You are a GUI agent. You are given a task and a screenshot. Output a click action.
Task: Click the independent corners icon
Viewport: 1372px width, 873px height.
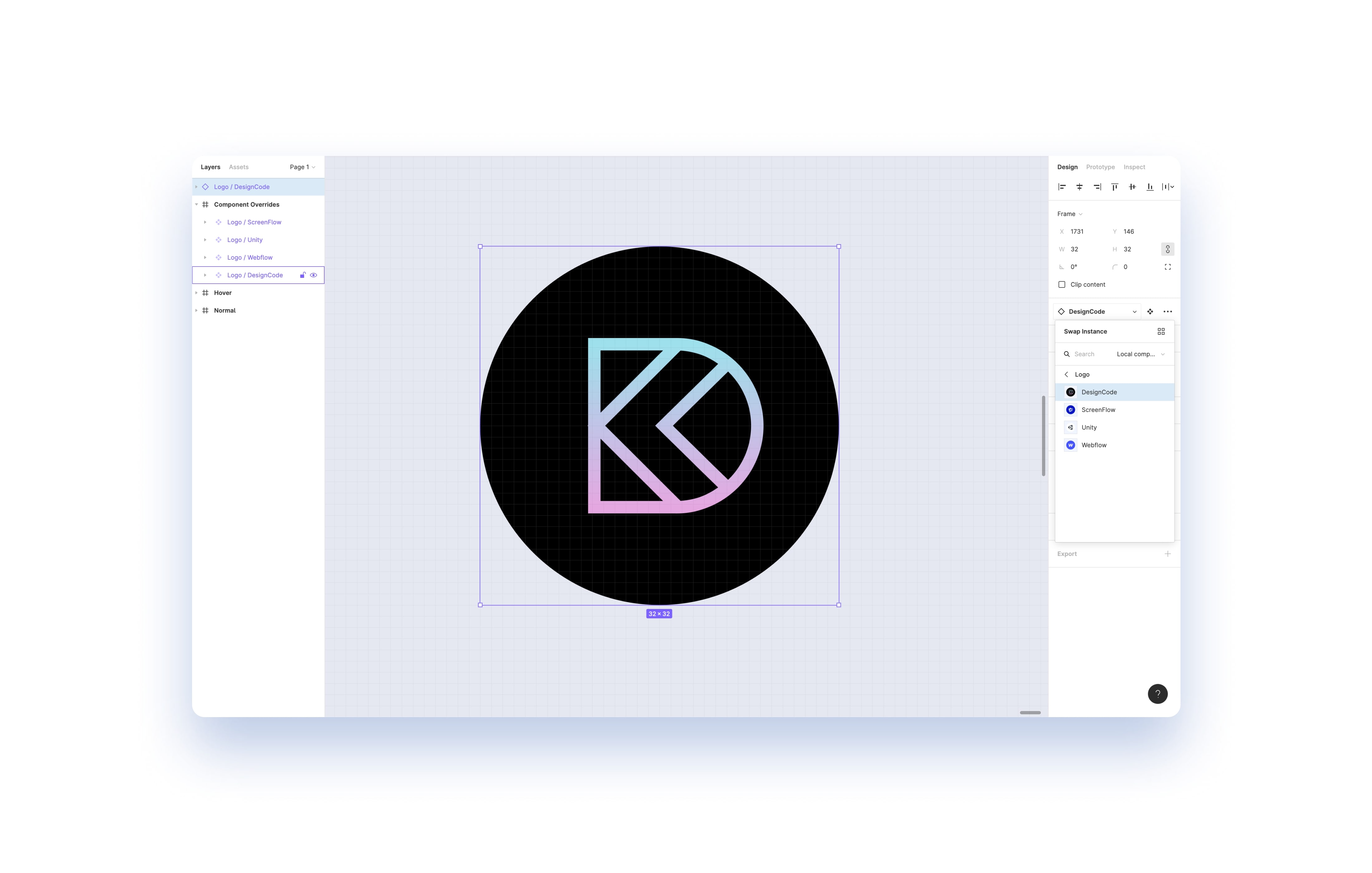1167,267
